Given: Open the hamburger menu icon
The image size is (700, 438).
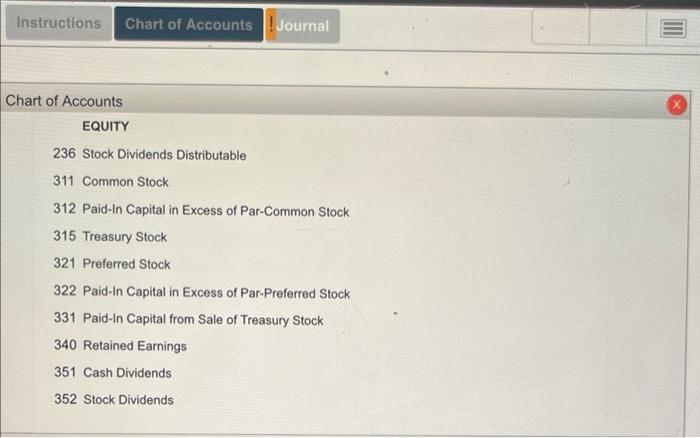Looking at the screenshot, I should click(673, 28).
